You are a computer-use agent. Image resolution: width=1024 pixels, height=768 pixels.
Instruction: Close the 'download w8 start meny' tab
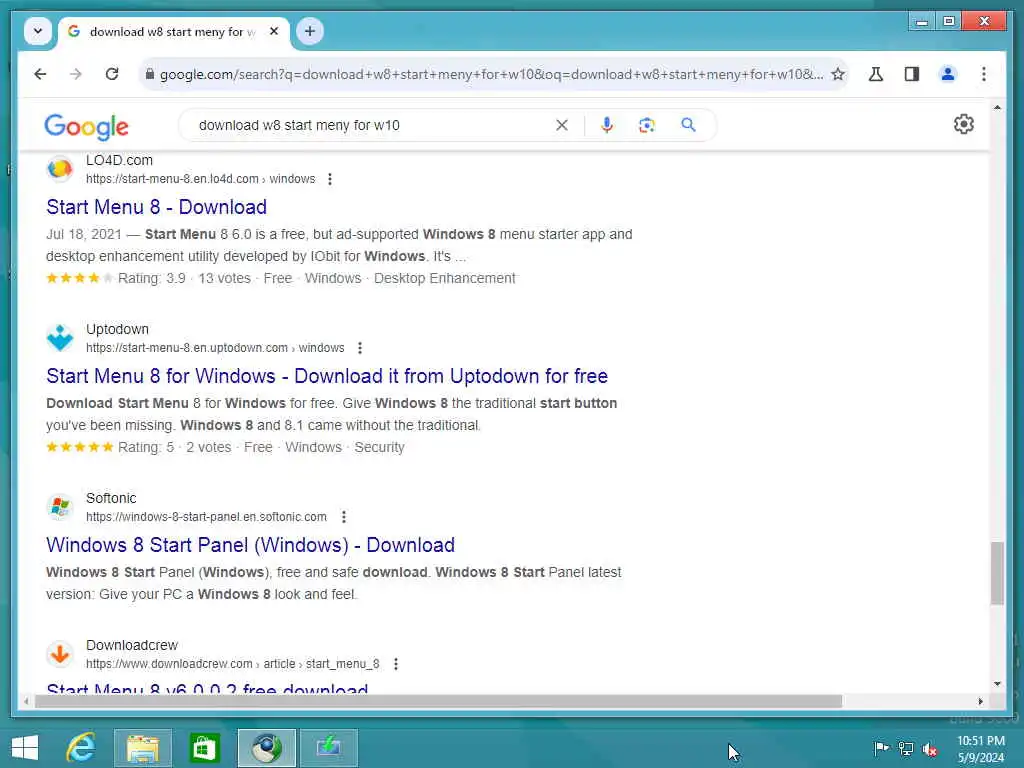[274, 31]
